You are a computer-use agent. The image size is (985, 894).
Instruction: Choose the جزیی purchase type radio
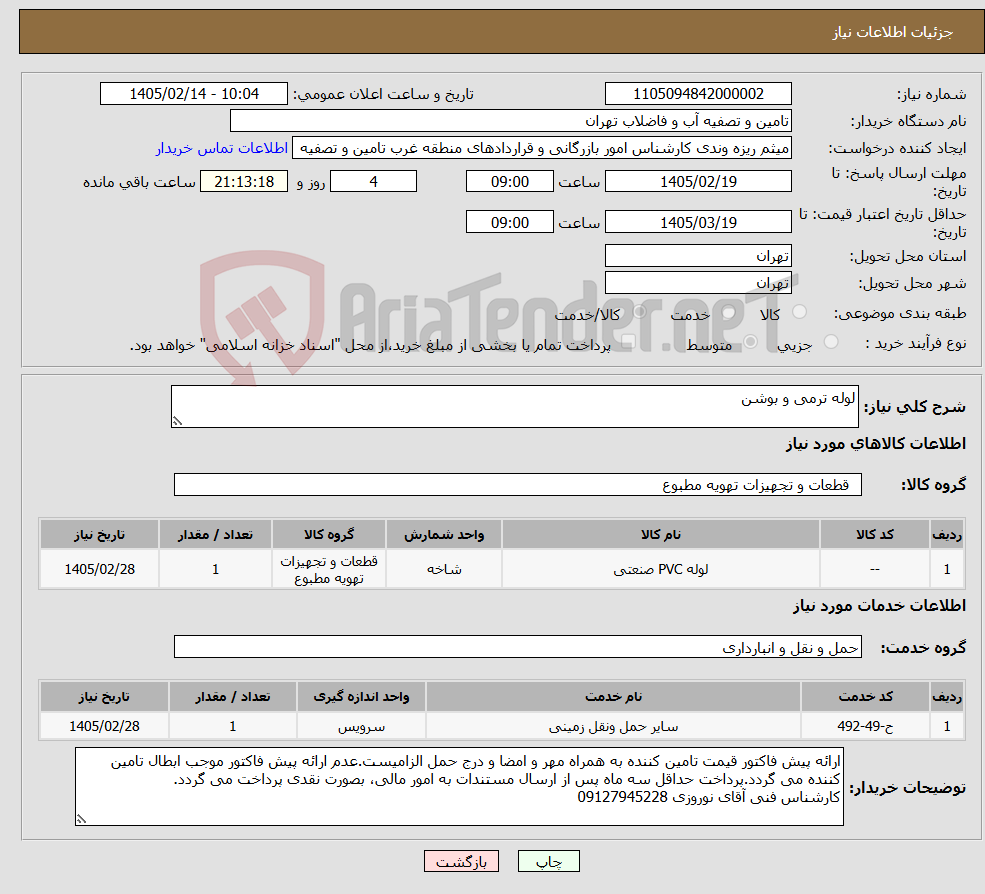pyautogui.click(x=831, y=342)
